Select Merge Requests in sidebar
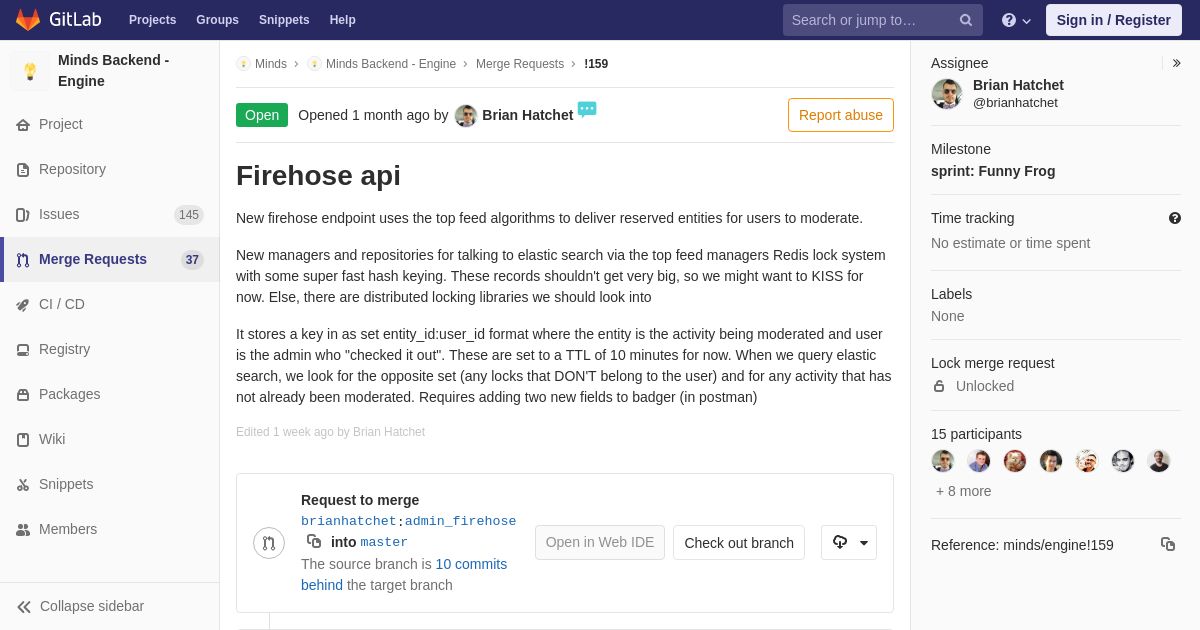The height and width of the screenshot is (630, 1200). [x=109, y=259]
